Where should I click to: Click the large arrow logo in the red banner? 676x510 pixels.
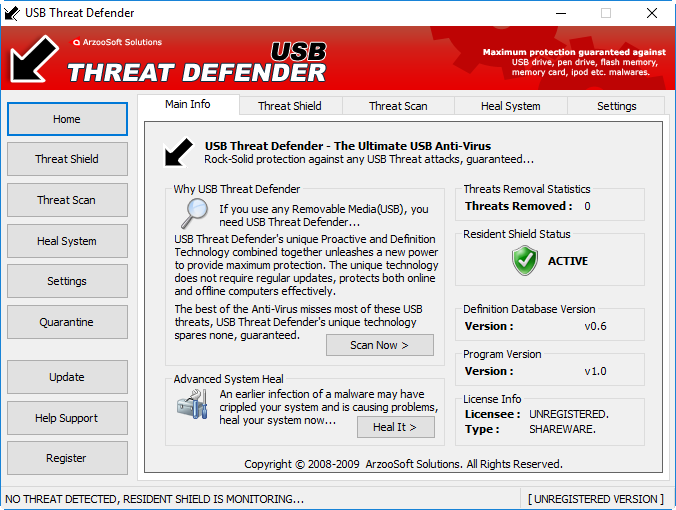[x=34, y=59]
